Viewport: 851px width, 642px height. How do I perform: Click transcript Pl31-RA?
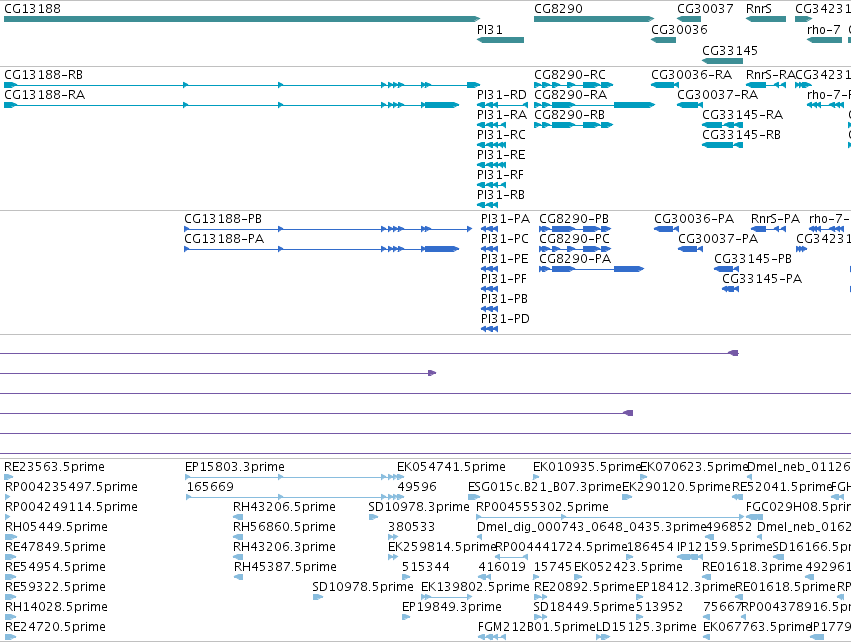tap(492, 125)
